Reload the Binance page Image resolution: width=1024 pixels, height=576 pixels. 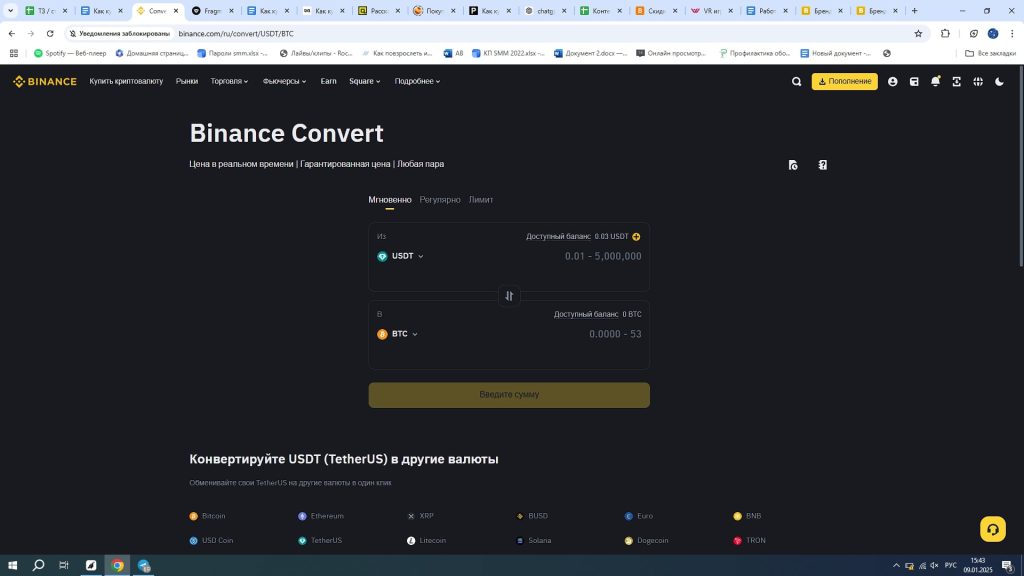click(50, 33)
